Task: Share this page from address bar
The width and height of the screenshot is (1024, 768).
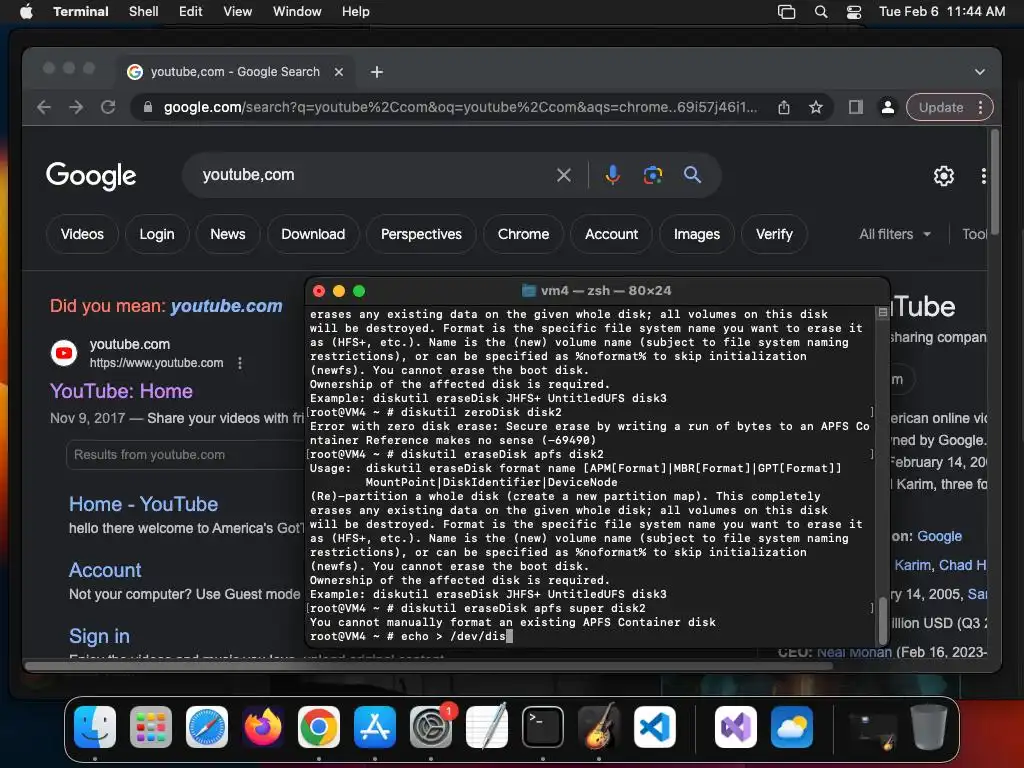Action: (x=784, y=107)
